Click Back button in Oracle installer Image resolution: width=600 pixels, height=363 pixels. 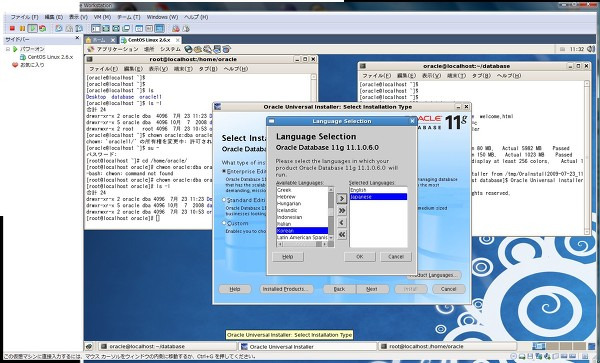(x=339, y=289)
